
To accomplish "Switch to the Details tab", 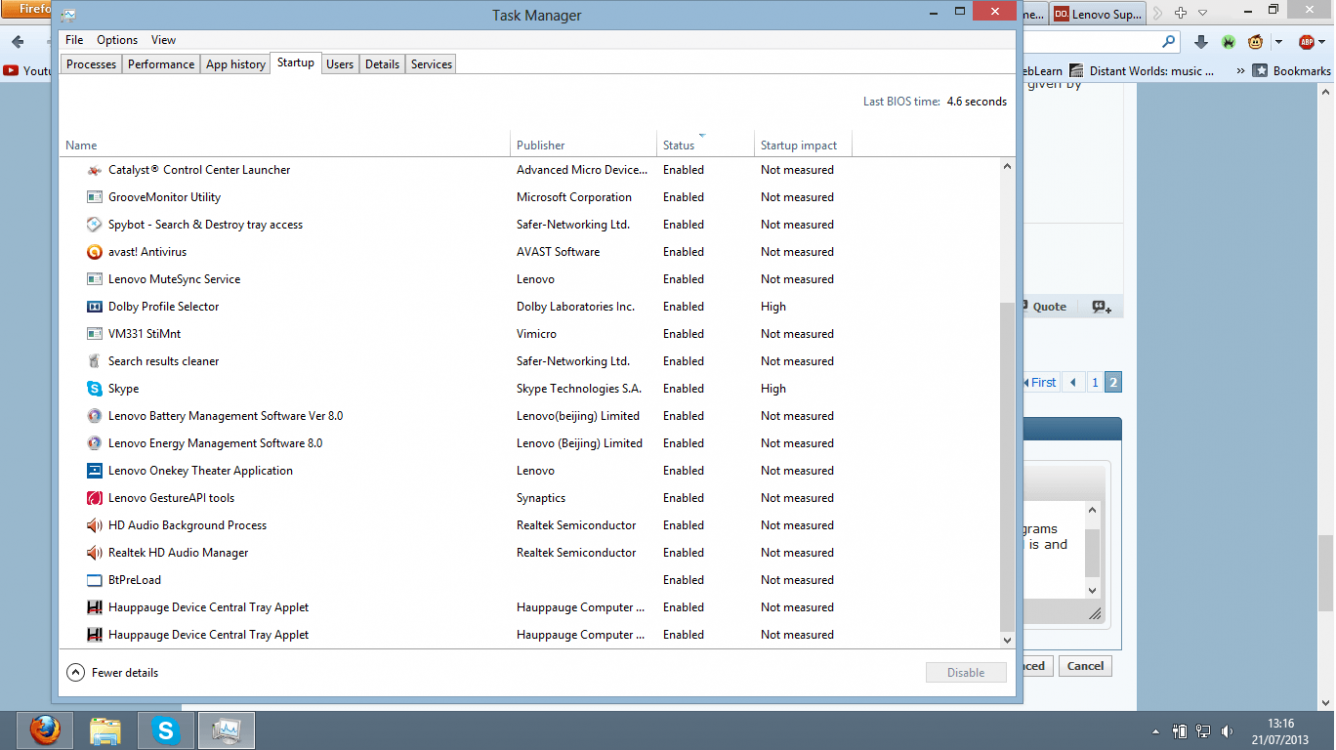I will point(382,64).
